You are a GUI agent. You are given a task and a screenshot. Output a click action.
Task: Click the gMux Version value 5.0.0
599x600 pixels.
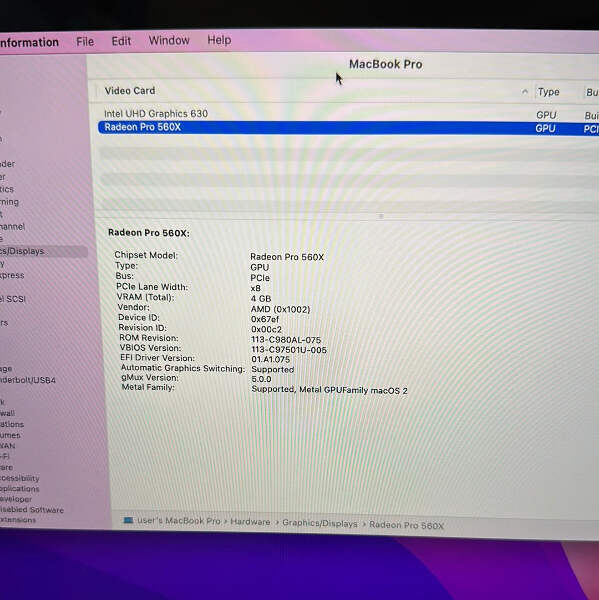point(261,379)
